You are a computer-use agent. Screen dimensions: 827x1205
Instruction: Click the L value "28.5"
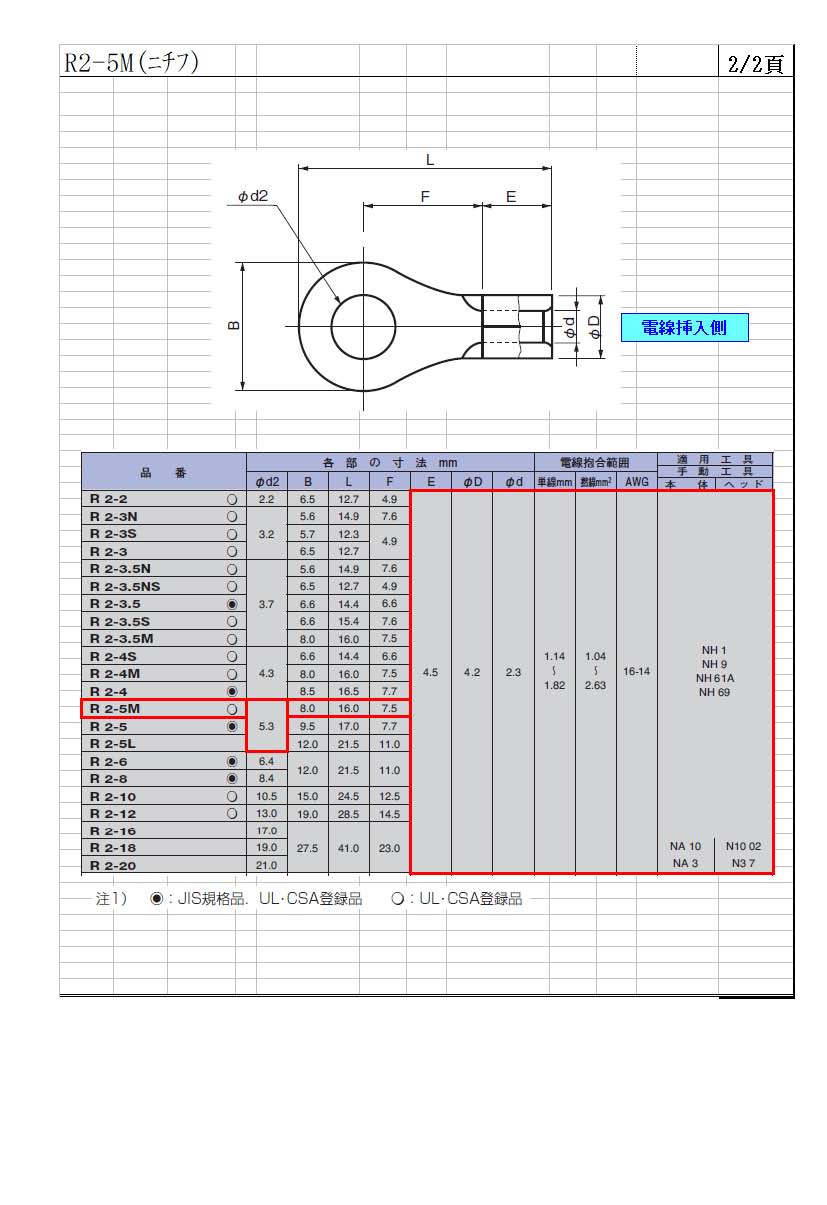[x=348, y=814]
